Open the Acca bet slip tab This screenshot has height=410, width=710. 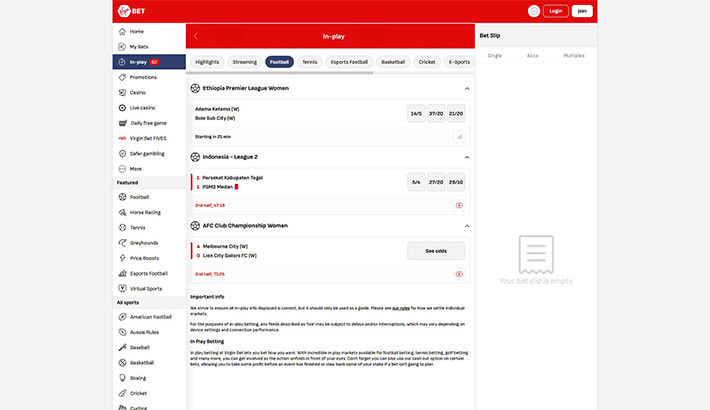[x=532, y=56]
